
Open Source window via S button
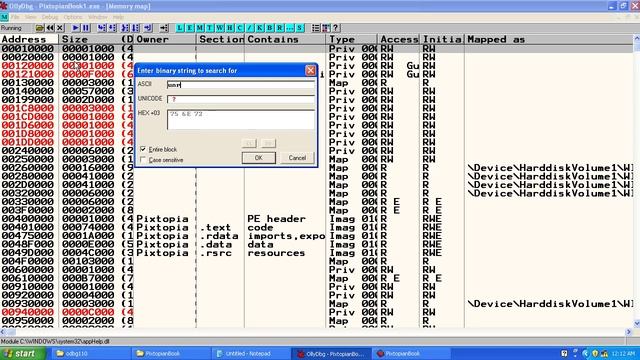pyautogui.click(x=300, y=28)
